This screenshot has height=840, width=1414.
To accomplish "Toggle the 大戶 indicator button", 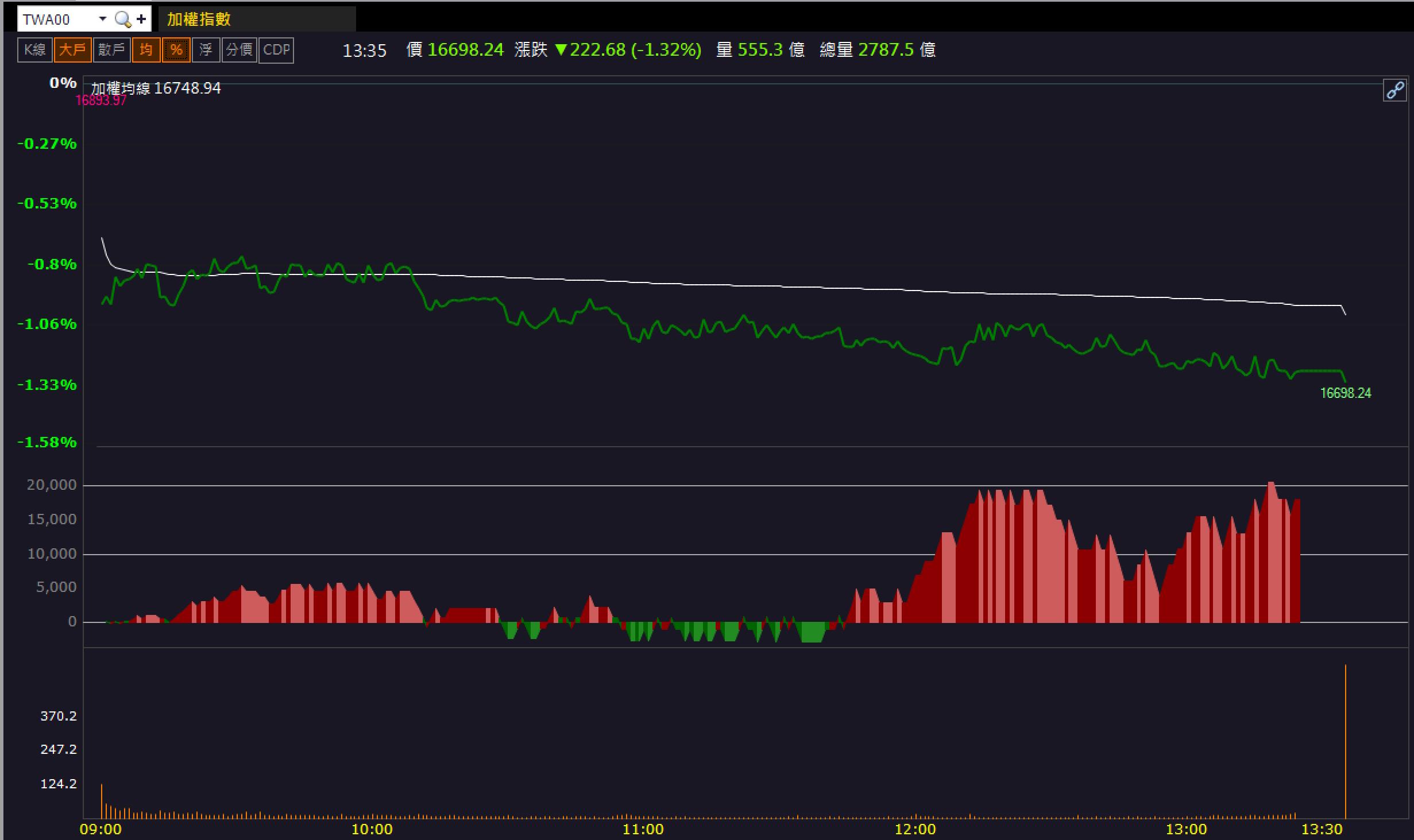I will click(72, 50).
